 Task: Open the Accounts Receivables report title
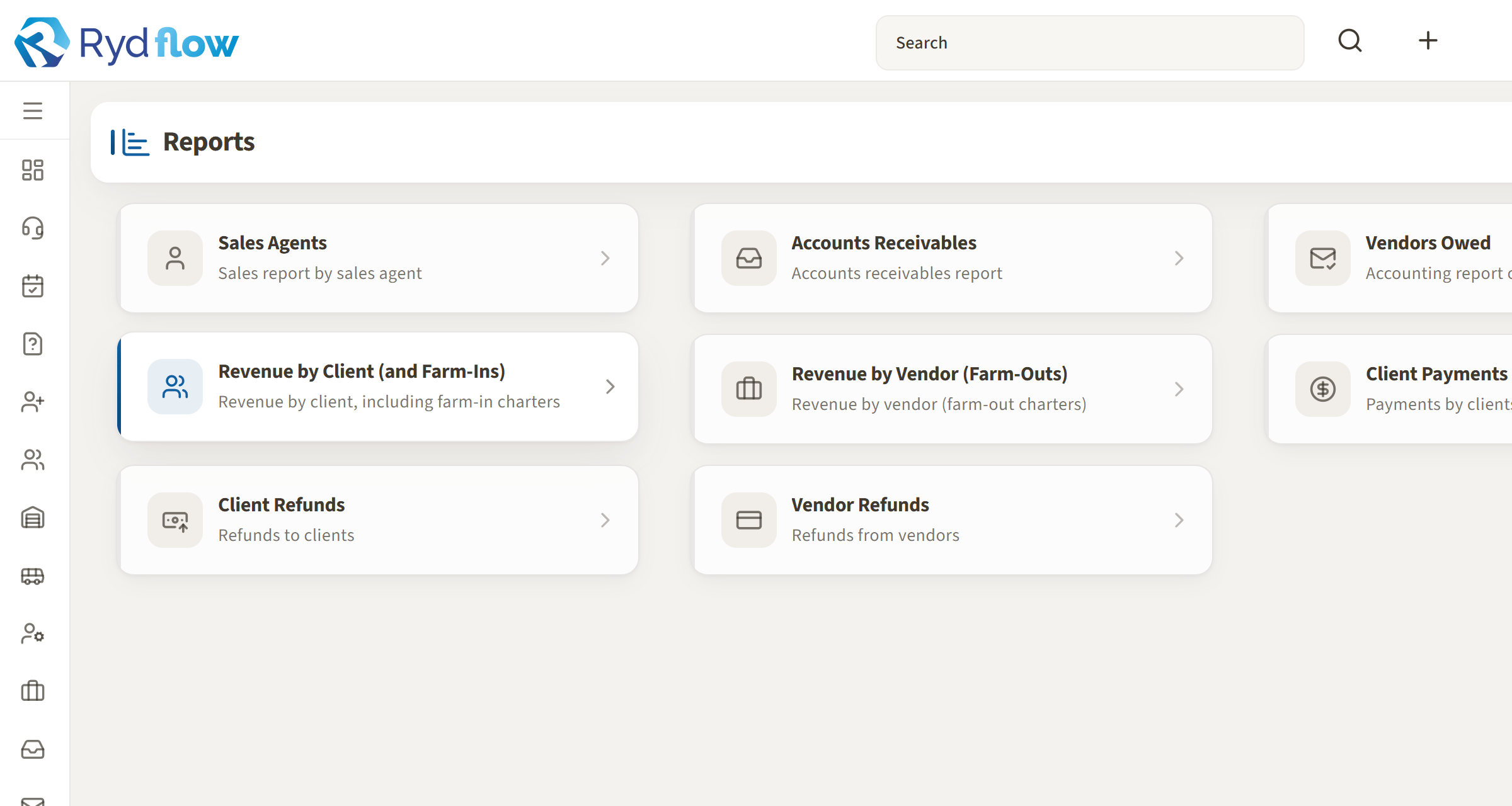click(x=884, y=243)
